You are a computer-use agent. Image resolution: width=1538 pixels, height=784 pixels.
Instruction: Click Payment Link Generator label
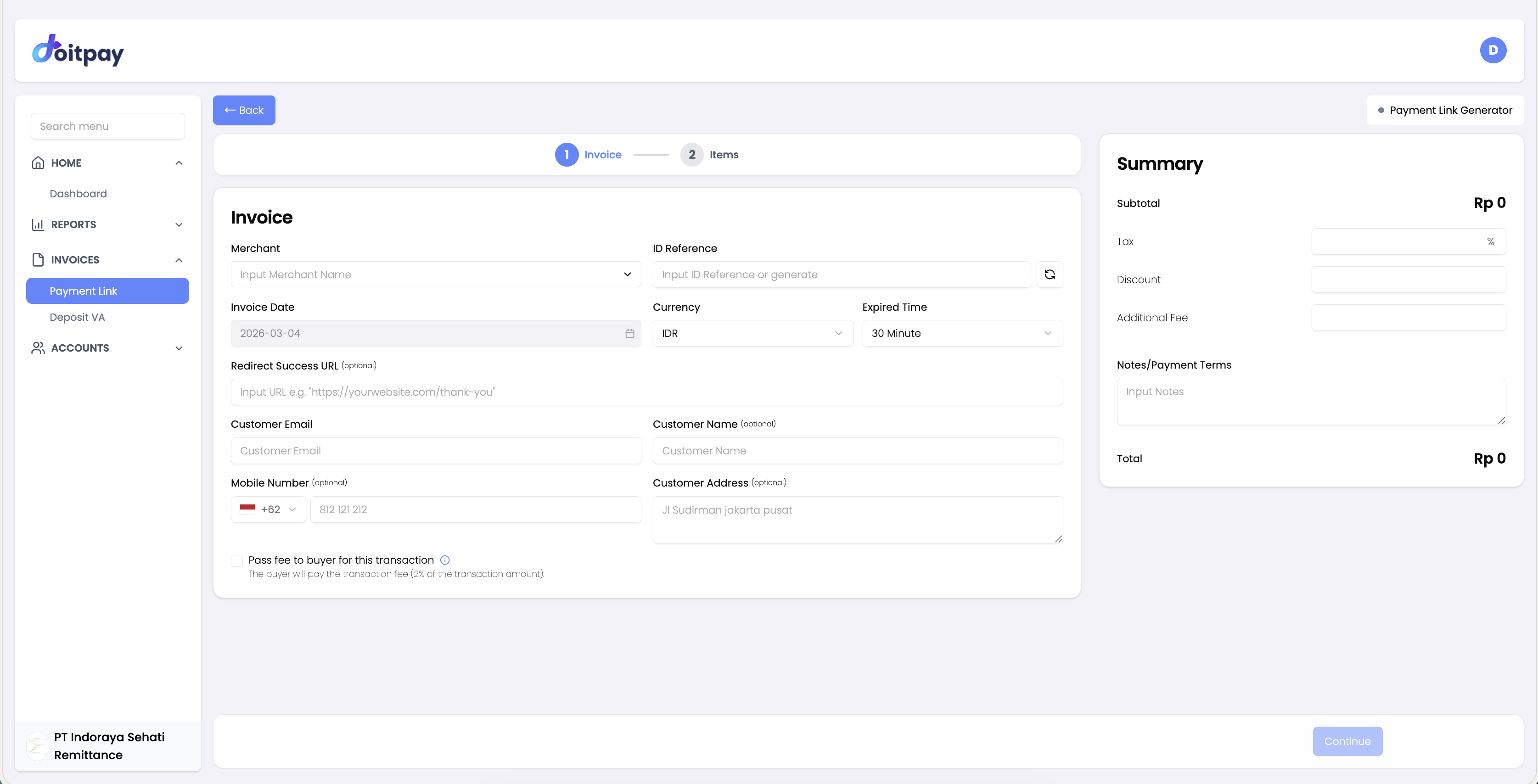(1450, 111)
